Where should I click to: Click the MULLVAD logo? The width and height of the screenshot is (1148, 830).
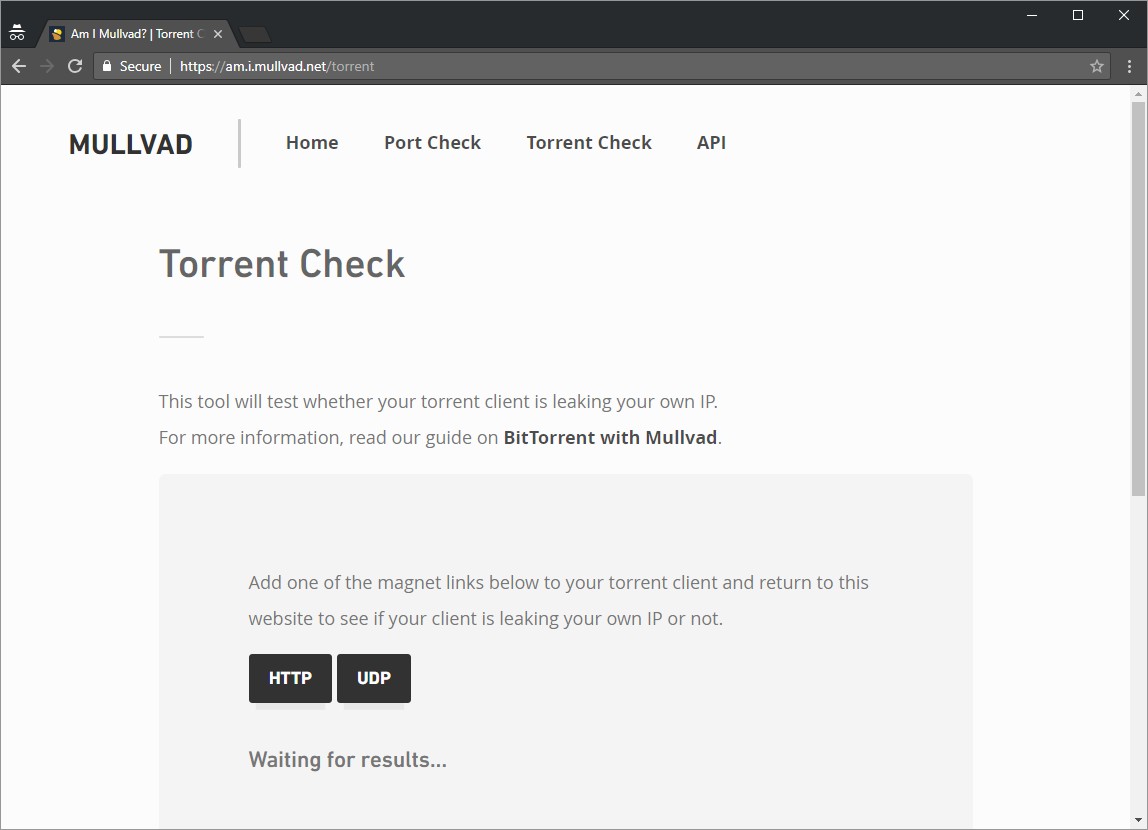(x=130, y=144)
